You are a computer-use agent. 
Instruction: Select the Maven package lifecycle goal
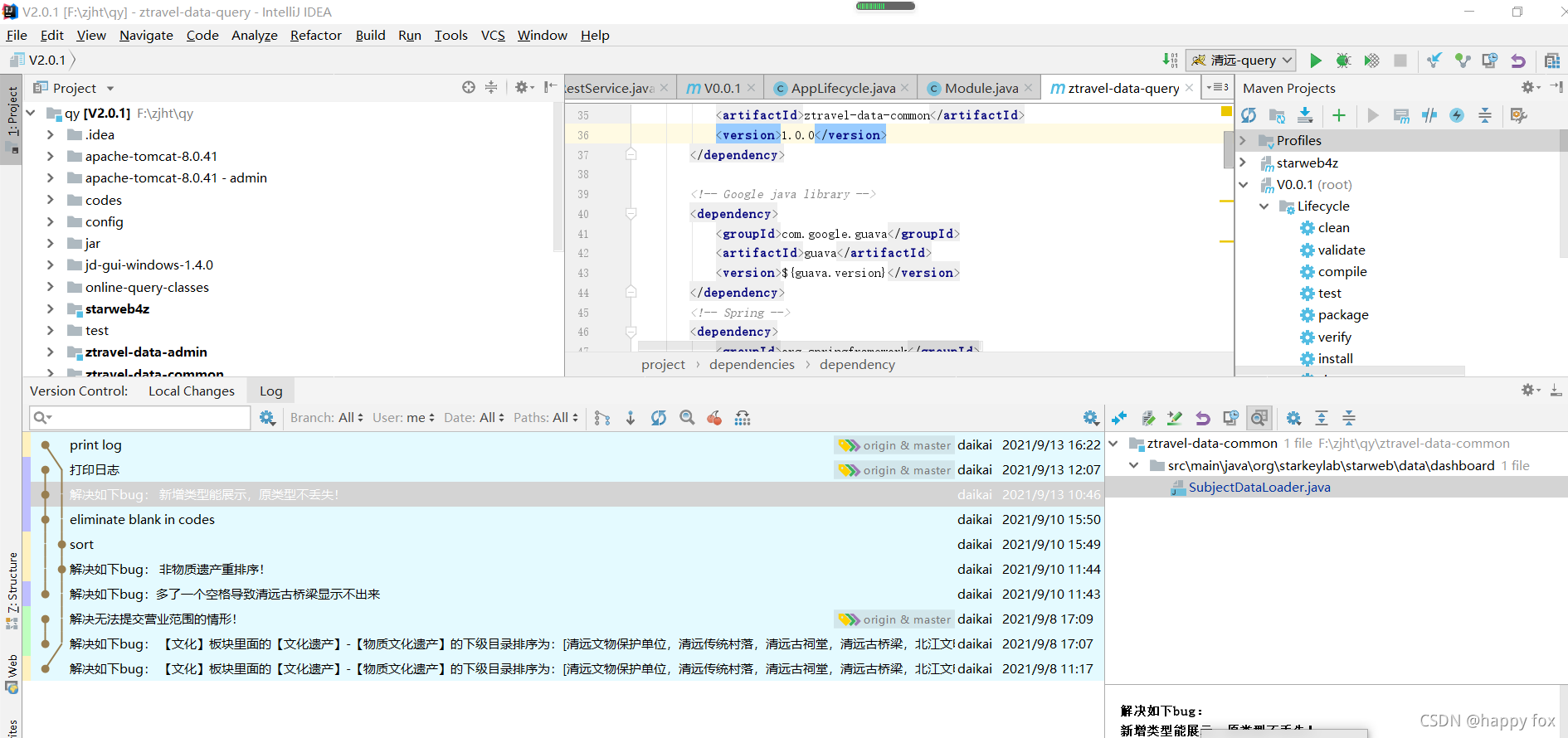[1343, 315]
